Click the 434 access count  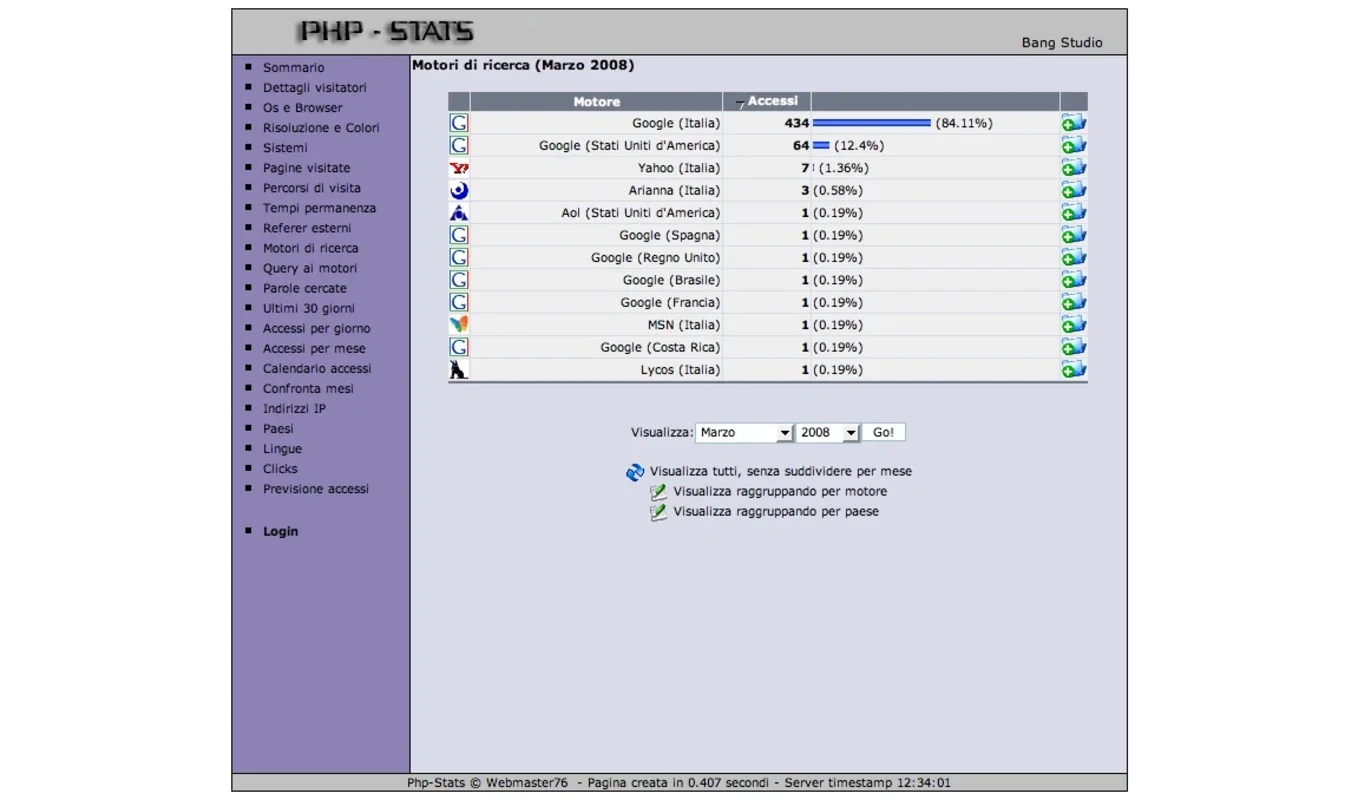[x=796, y=123]
